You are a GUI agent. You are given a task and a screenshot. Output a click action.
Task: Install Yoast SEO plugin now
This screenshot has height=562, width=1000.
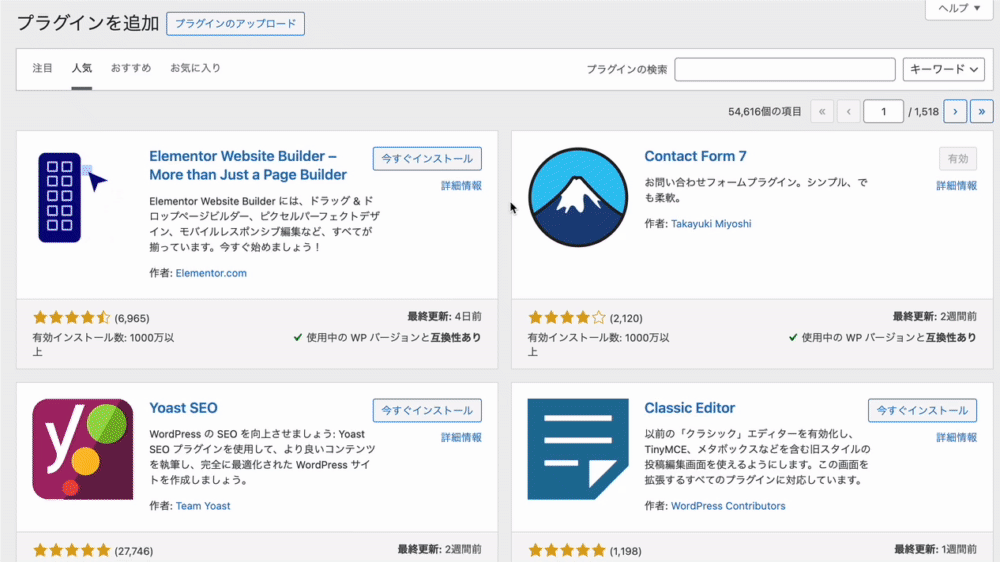point(427,410)
